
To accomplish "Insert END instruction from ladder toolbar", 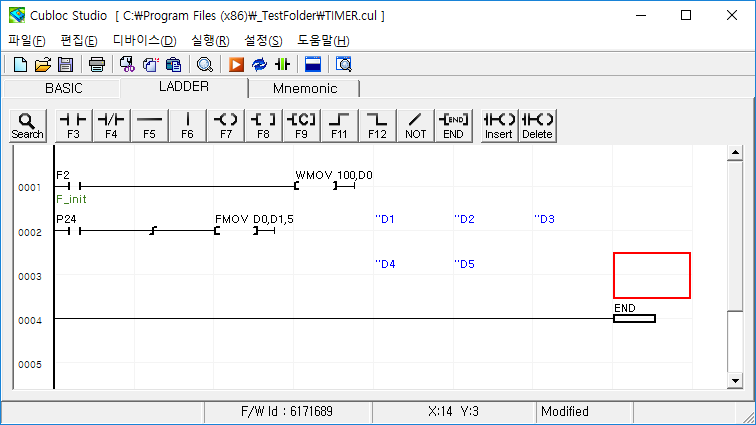I will pos(453,124).
